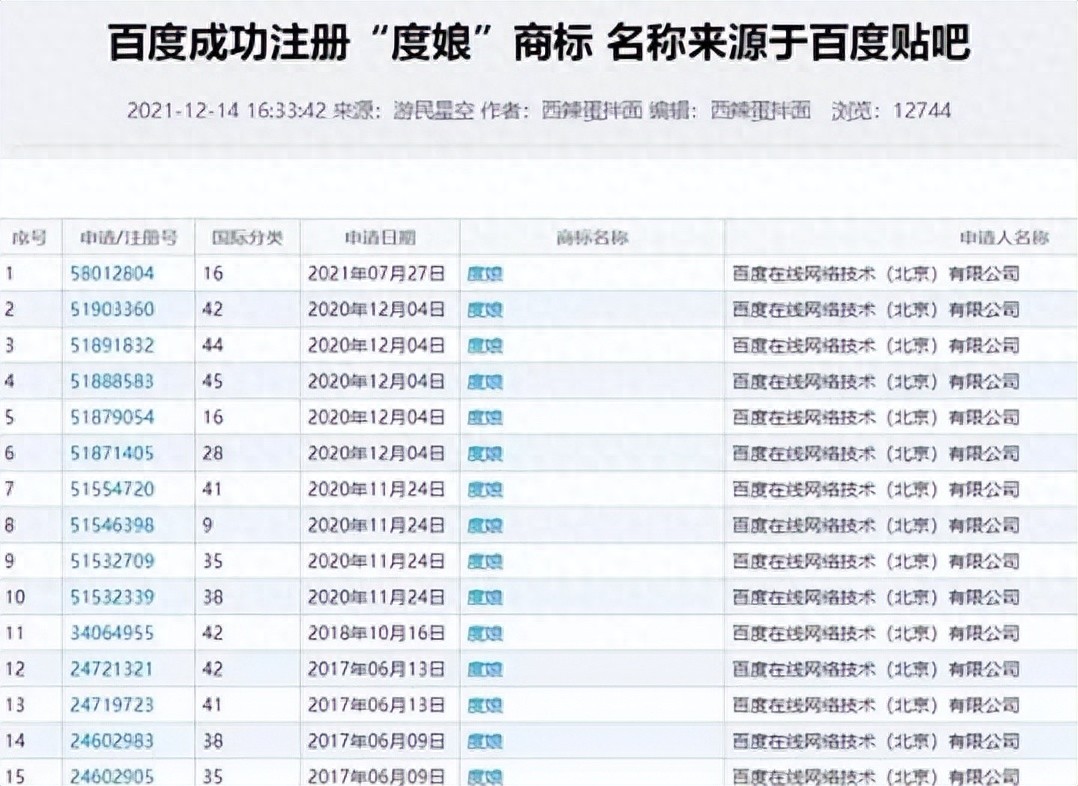
Task: Open application number 51891832
Action: point(112,345)
